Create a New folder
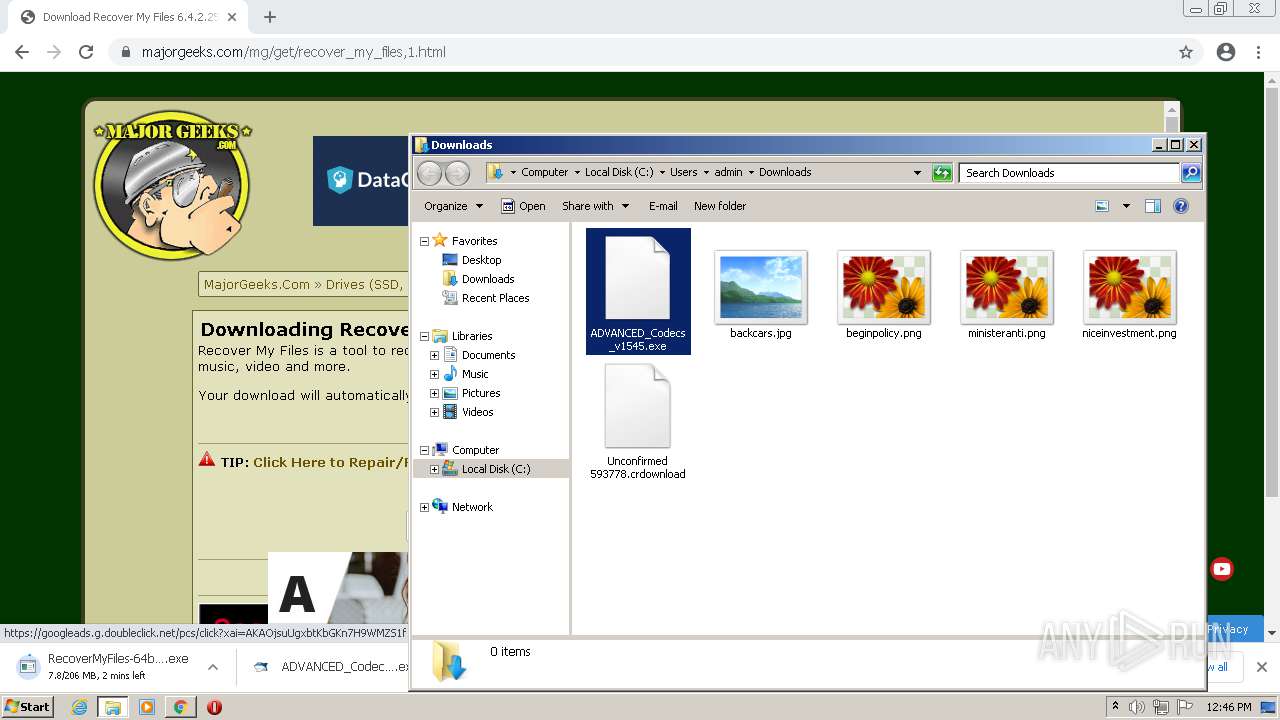 pos(720,206)
